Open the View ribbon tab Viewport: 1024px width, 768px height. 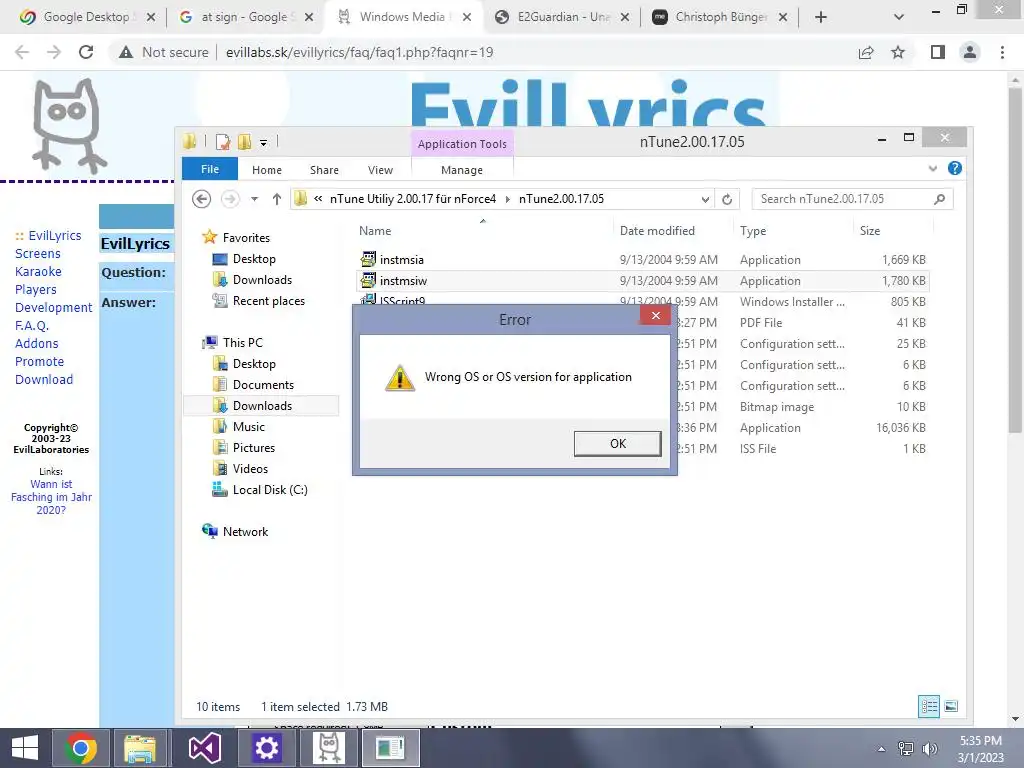380,170
